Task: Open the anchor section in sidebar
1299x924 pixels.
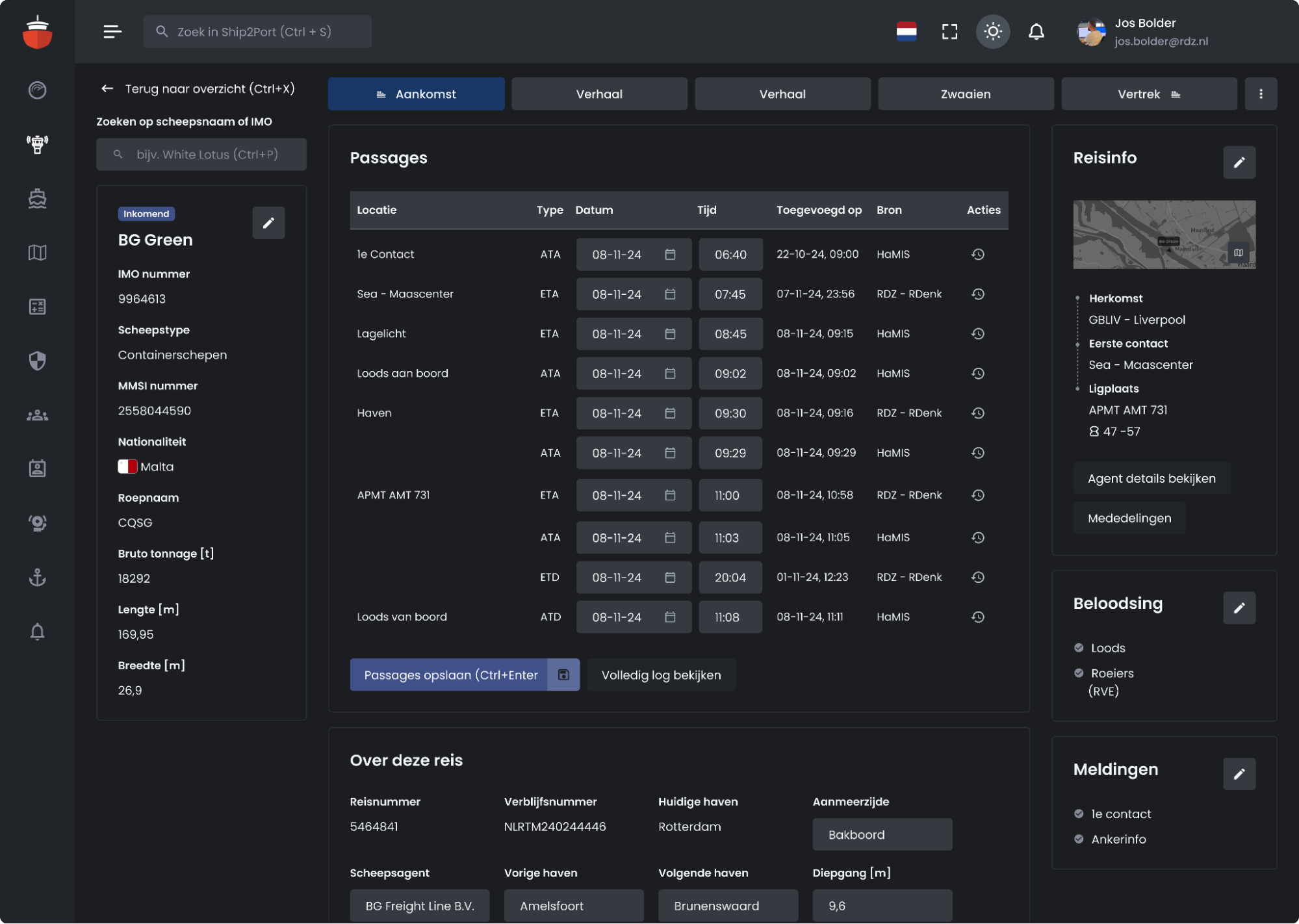Action: [x=37, y=577]
